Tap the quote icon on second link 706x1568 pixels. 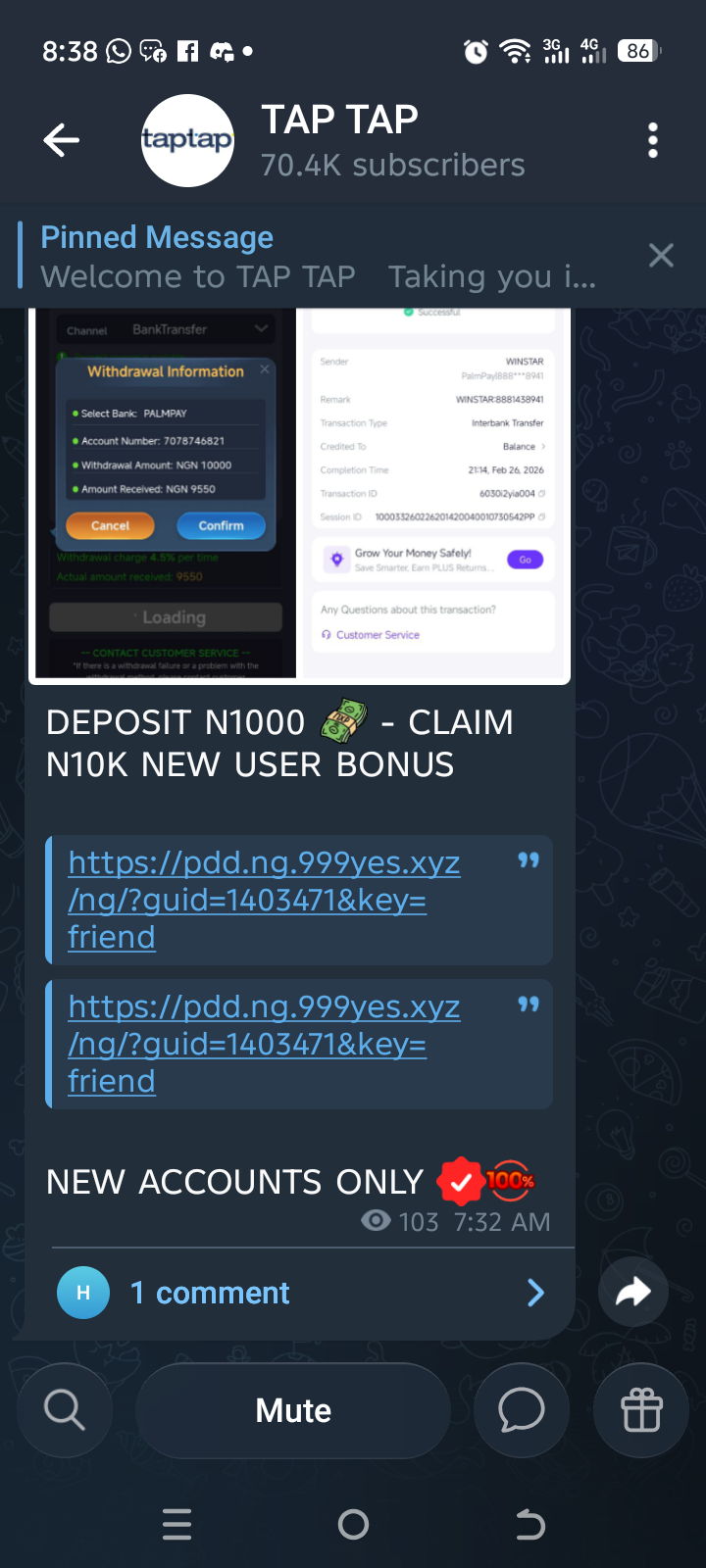[529, 1004]
